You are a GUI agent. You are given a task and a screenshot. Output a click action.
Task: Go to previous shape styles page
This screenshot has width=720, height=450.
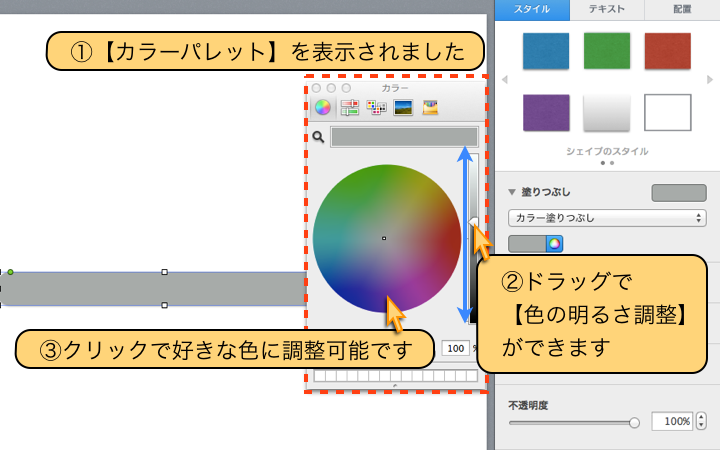pos(504,79)
